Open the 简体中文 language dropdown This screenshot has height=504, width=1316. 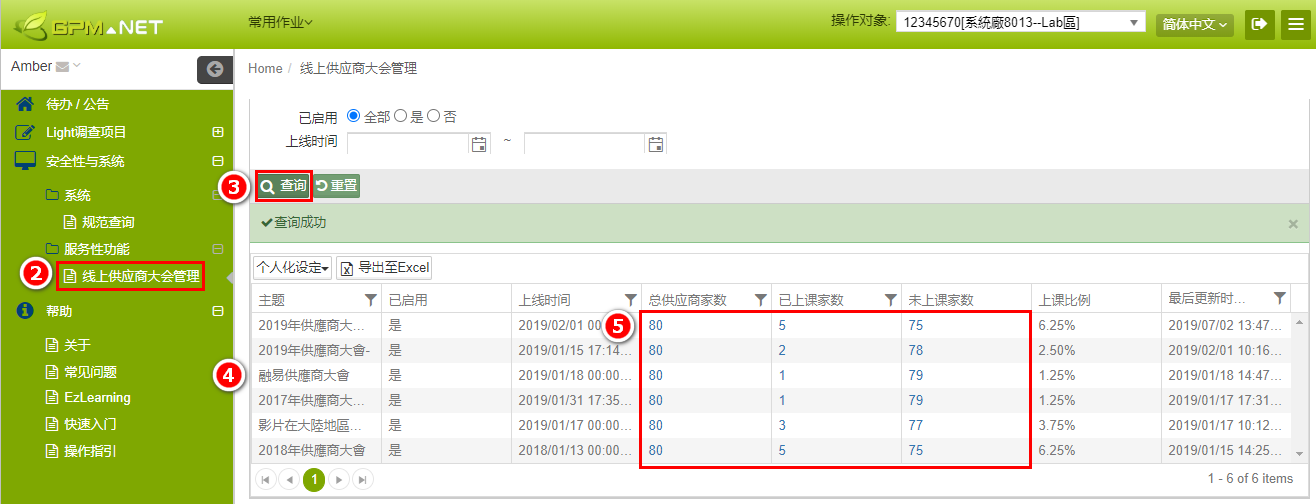pos(1194,24)
